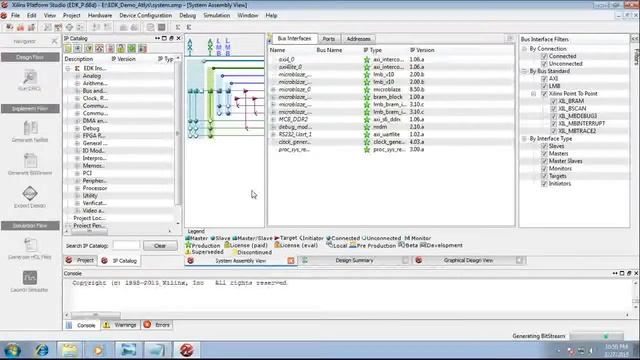Open Internet Explorer from the taskbar
Viewport: 640px width, 360px height.
[x=42, y=350]
